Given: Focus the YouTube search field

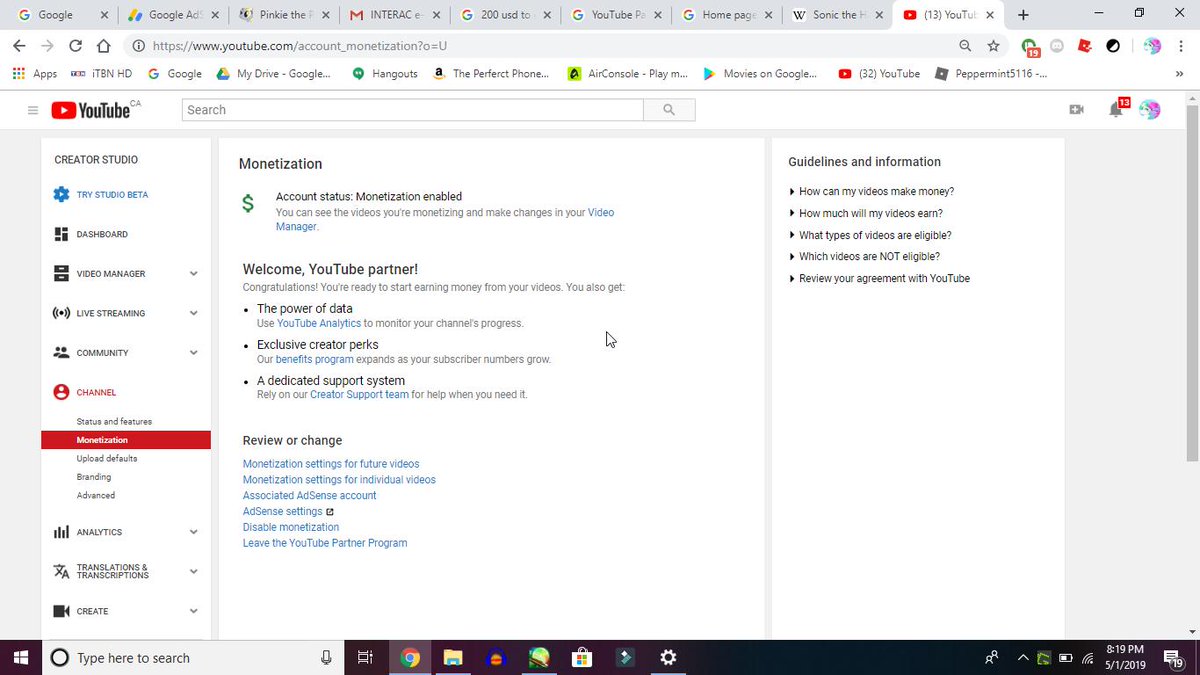Looking at the screenshot, I should [x=413, y=110].
